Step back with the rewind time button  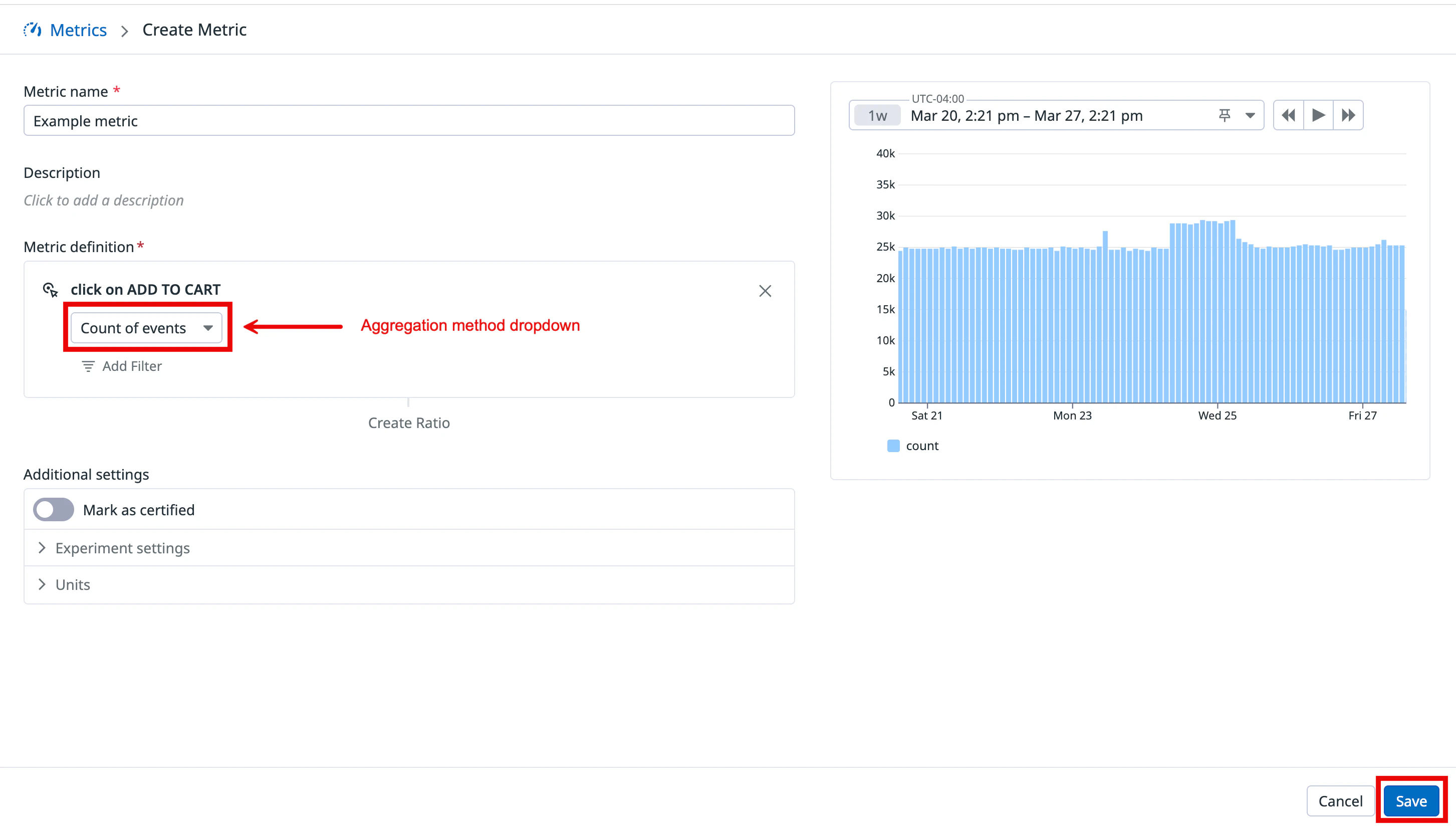click(1288, 115)
